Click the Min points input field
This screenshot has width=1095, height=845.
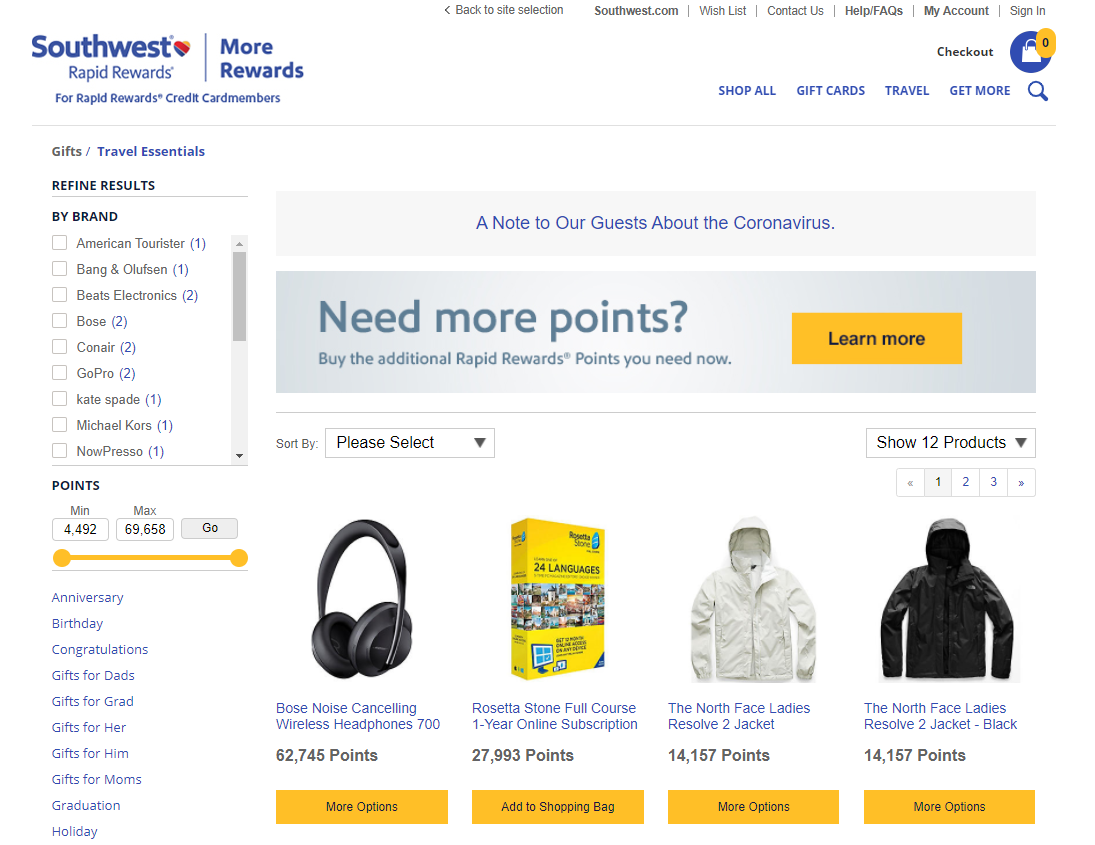point(80,529)
